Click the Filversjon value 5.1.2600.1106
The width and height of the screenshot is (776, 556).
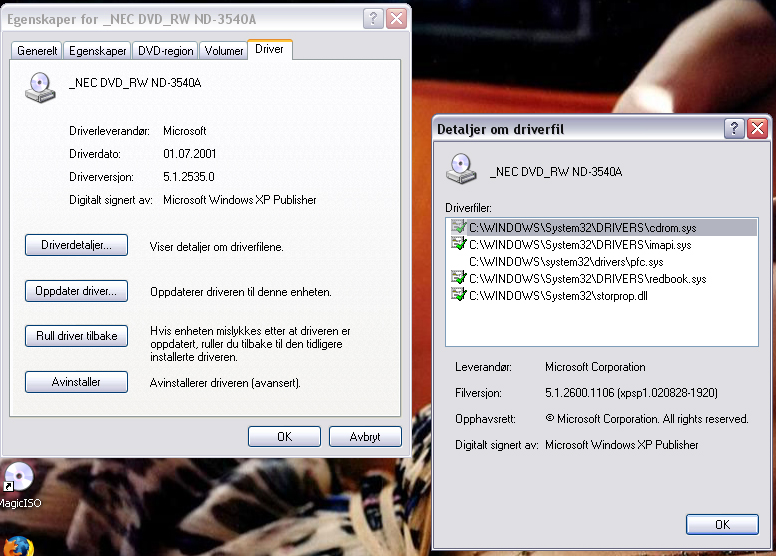[x=631, y=393]
